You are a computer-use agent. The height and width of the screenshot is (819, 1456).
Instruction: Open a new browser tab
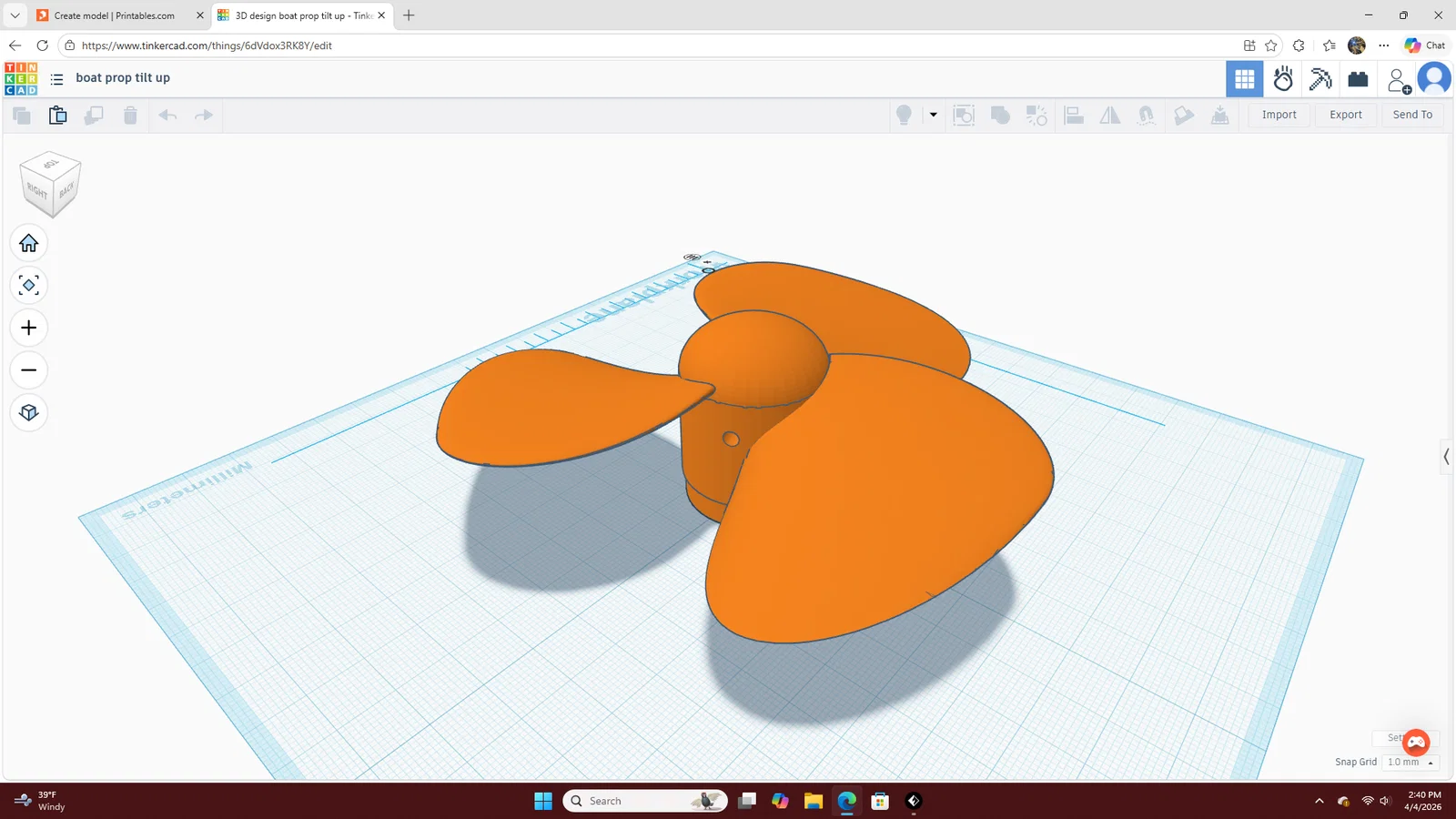409,15
